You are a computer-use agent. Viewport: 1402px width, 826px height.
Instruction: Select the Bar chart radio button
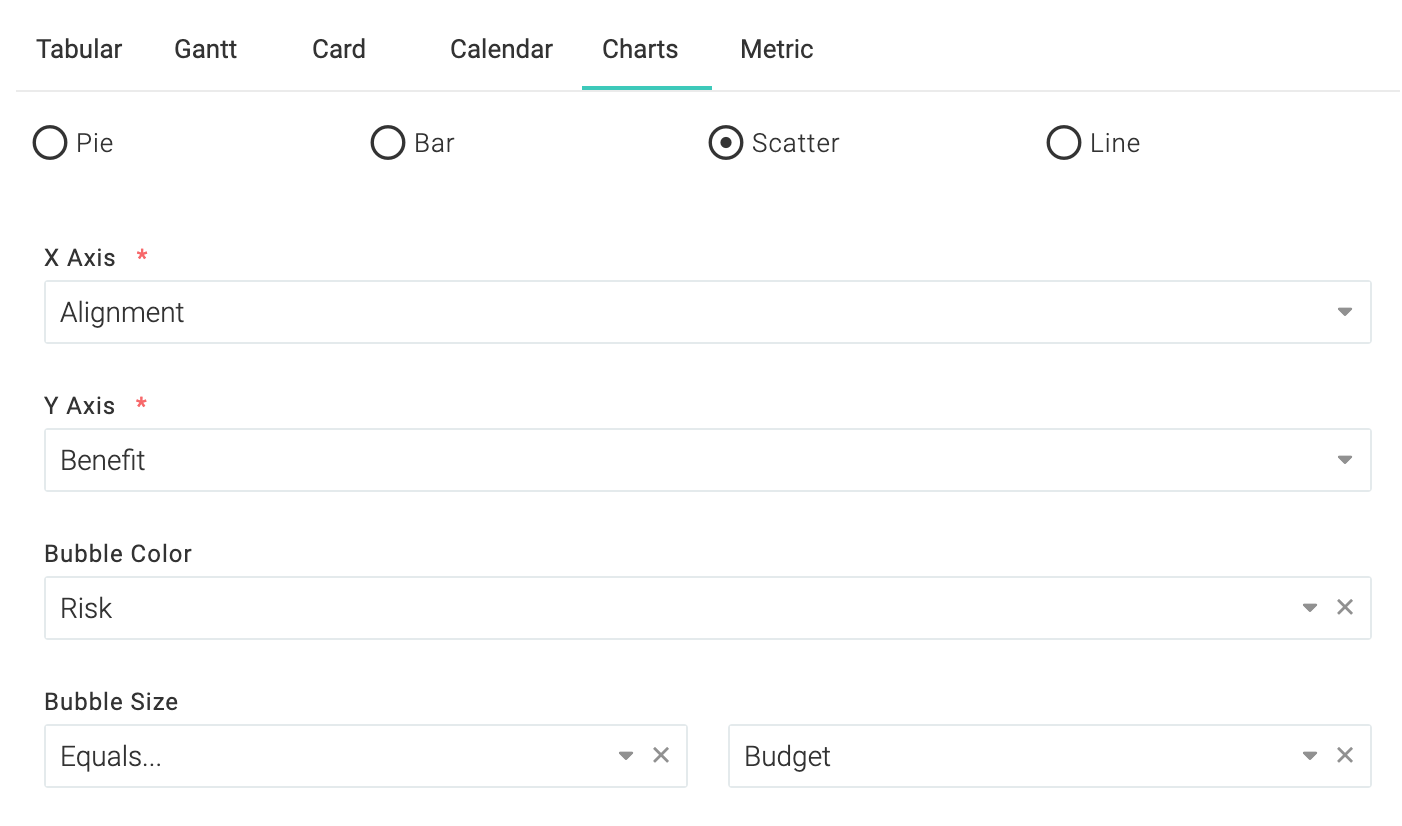388,143
